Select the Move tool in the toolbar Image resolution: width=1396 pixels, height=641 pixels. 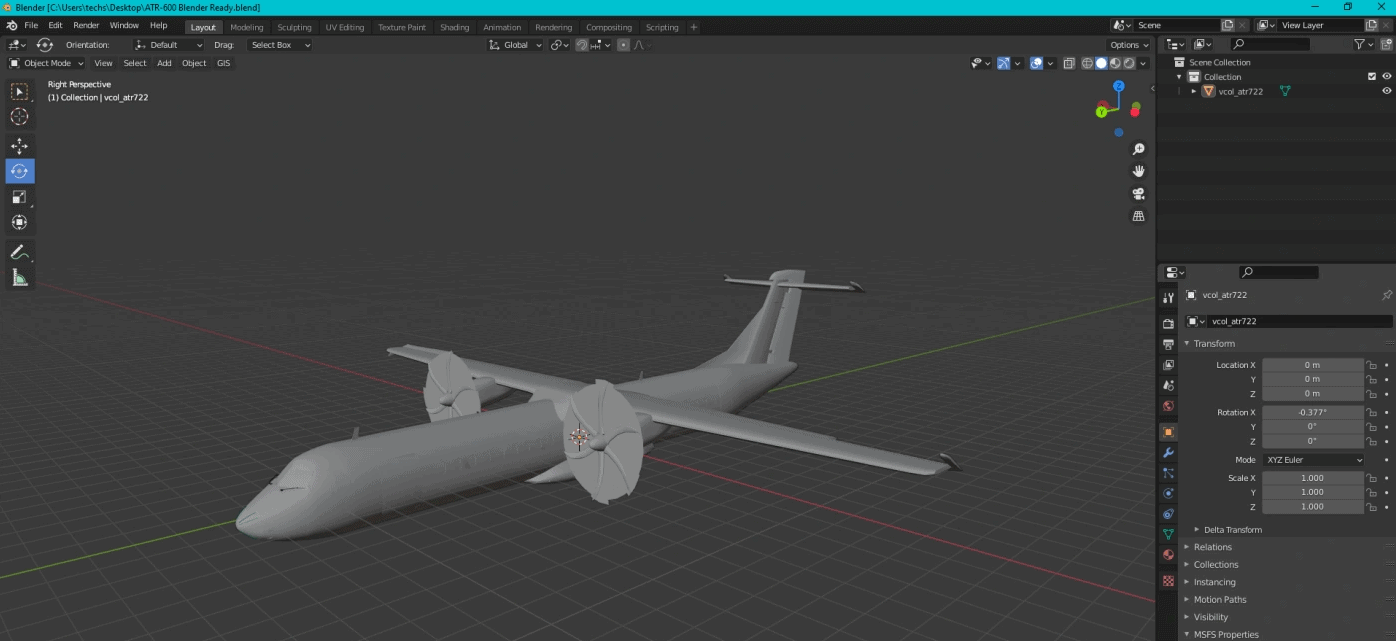tap(19, 145)
